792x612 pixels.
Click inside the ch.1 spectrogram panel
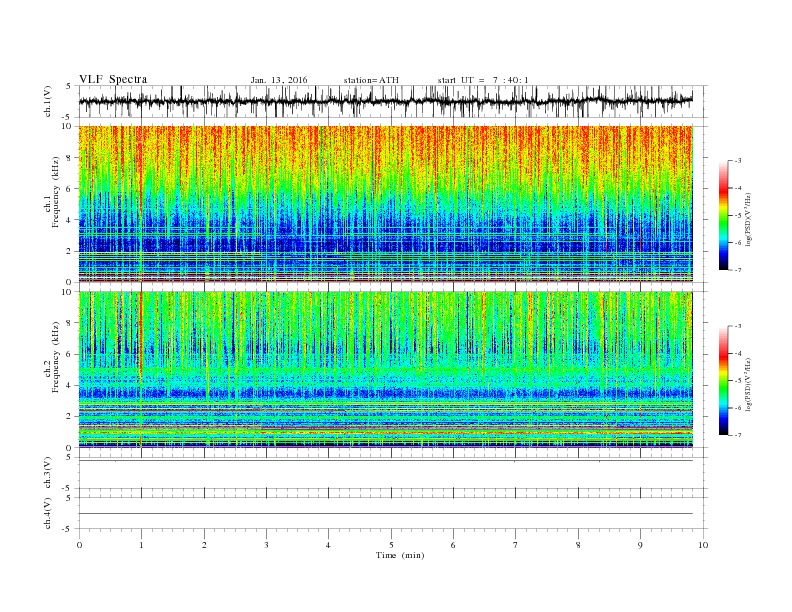385,204
